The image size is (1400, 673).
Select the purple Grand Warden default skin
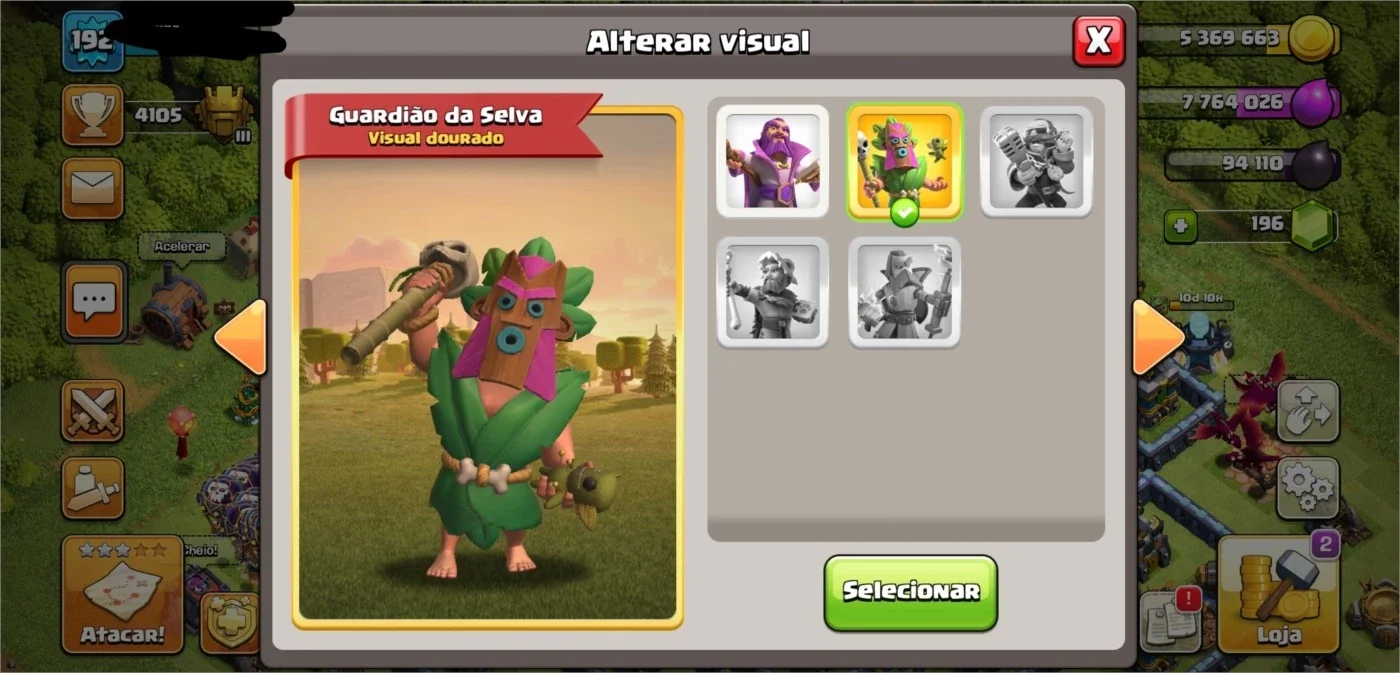(772, 161)
